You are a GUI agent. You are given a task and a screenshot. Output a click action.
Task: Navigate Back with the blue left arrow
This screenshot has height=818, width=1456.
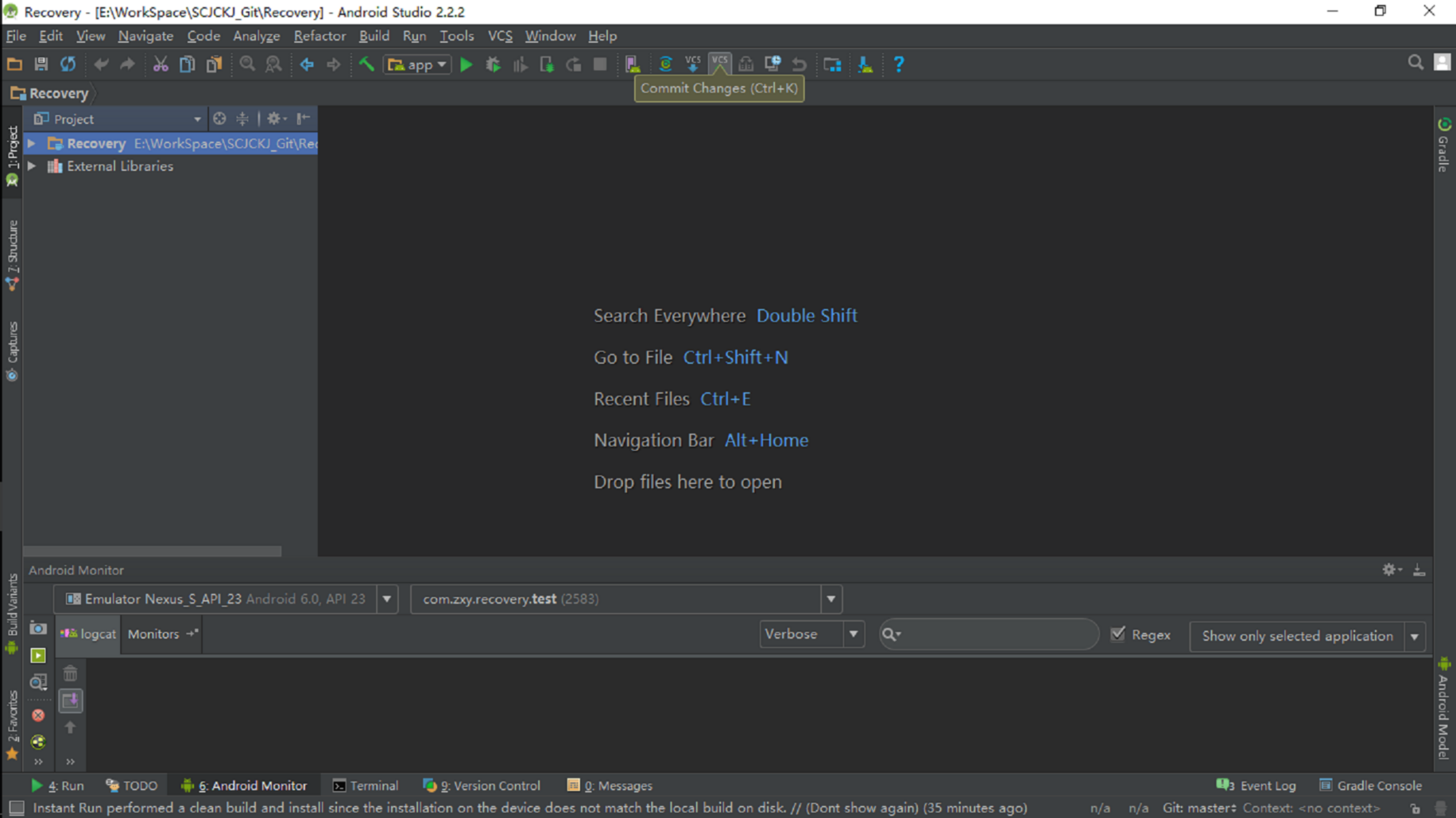point(307,64)
